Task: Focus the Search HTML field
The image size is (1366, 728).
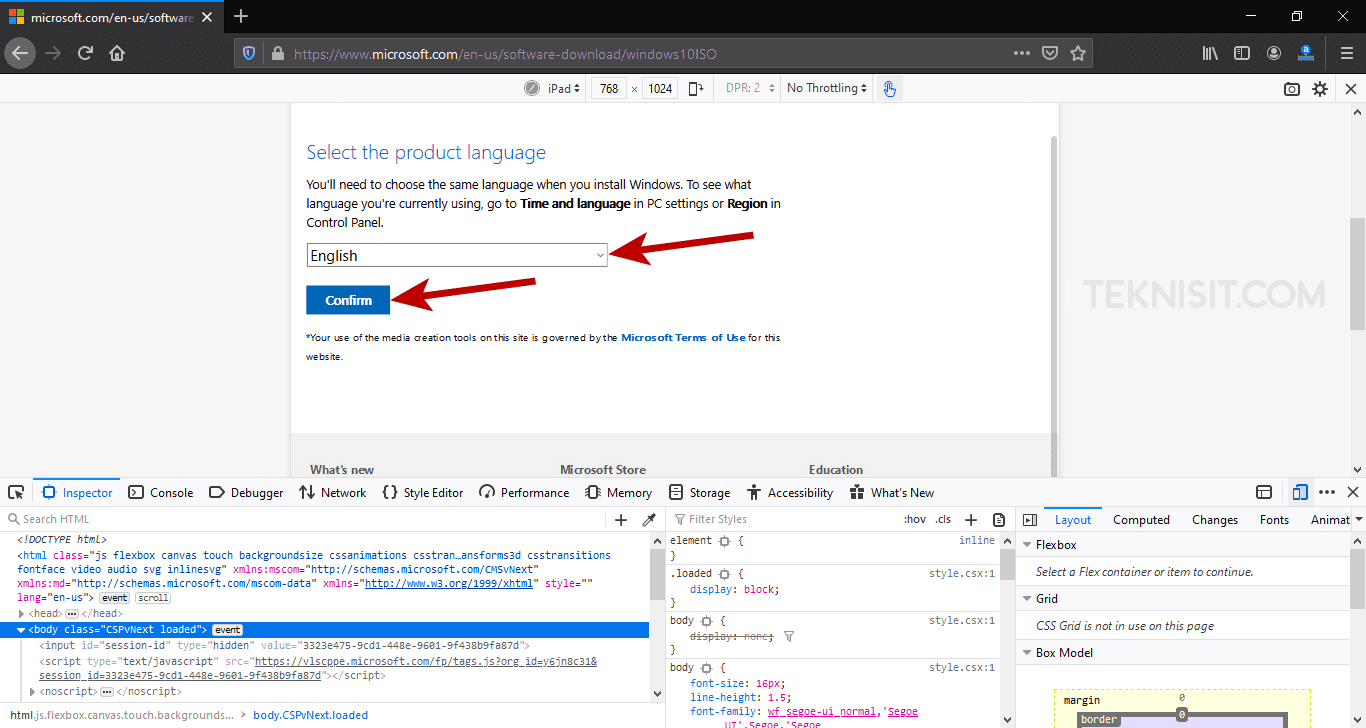Action: tap(305, 519)
